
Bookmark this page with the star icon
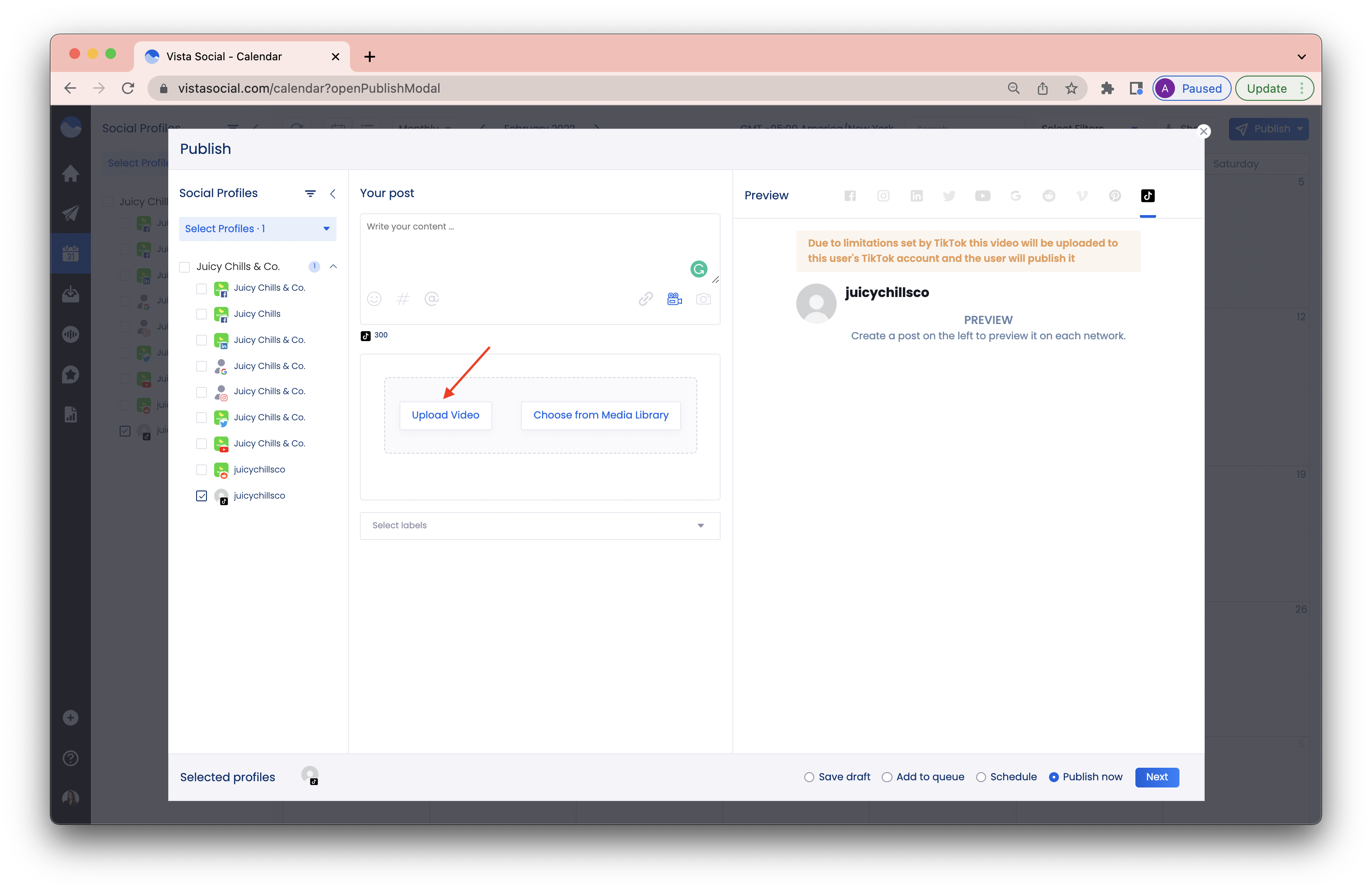click(x=1071, y=88)
